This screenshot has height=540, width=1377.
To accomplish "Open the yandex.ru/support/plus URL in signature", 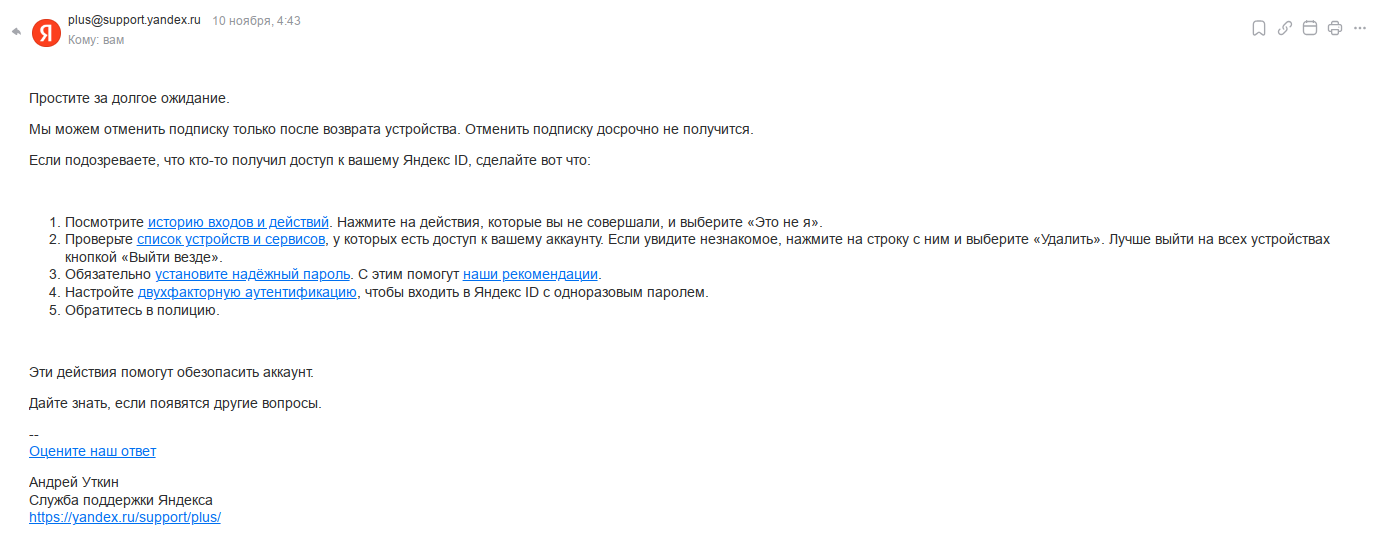I will pos(125,517).
